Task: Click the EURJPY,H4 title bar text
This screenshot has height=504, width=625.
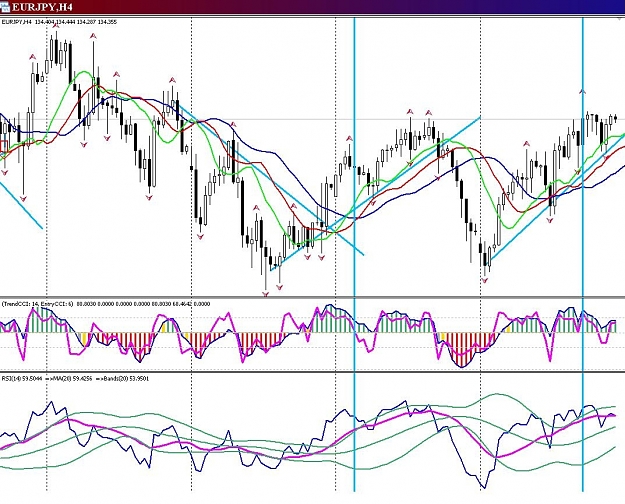Action: [x=42, y=7]
